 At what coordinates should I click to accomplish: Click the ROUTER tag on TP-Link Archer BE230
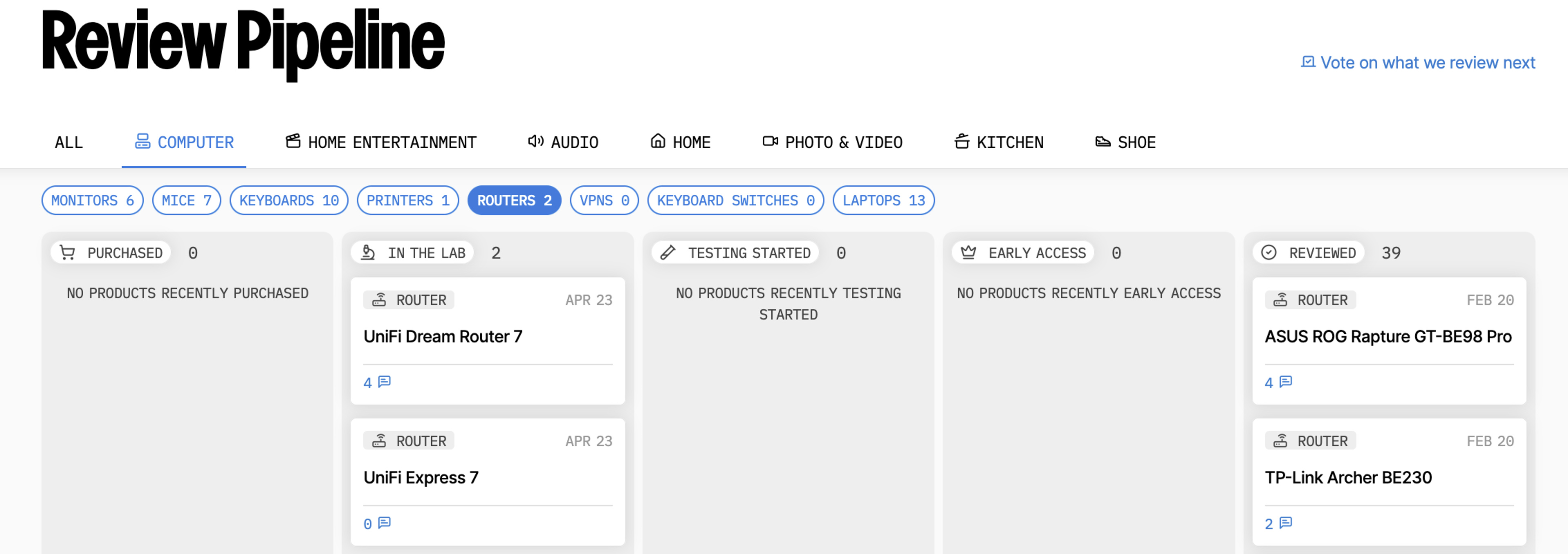pos(1310,441)
